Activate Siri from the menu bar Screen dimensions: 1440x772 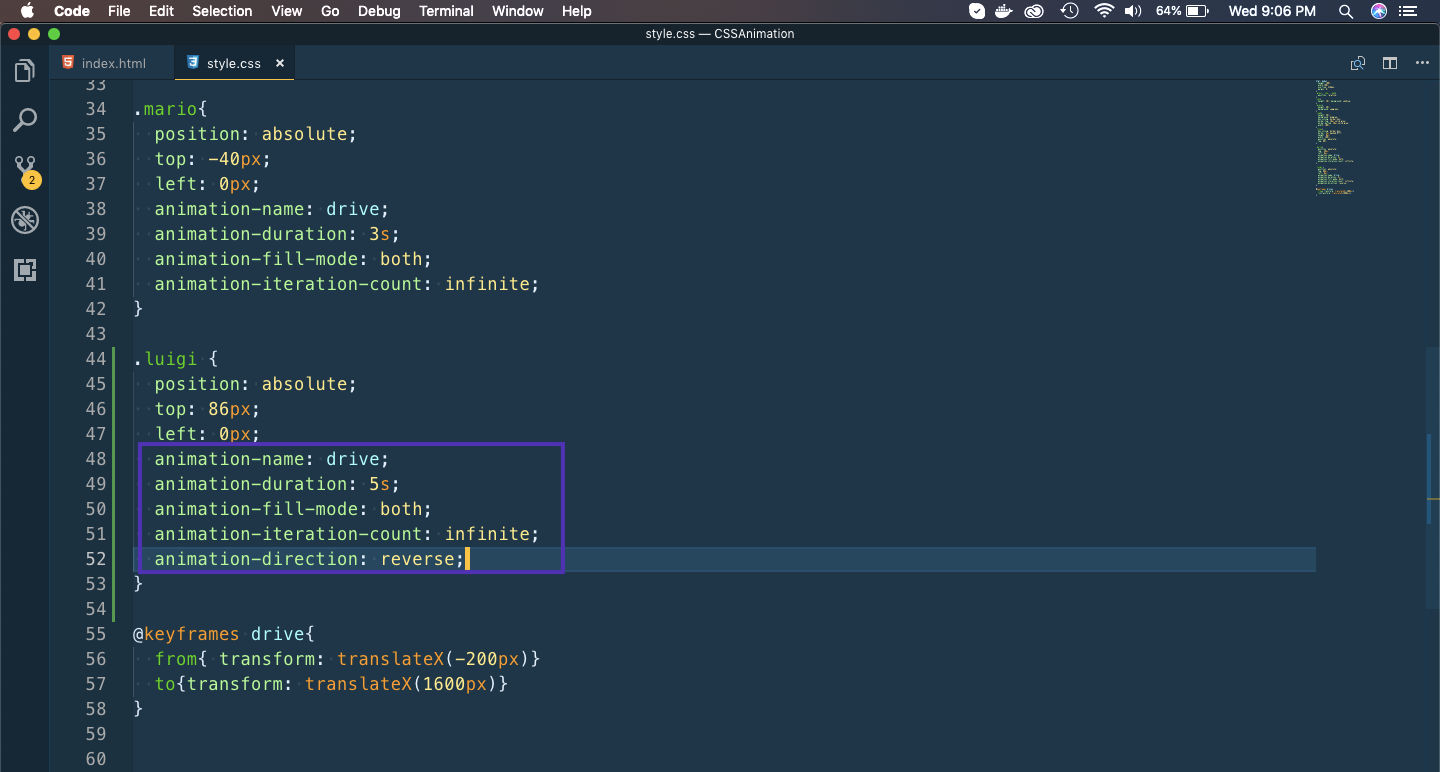coord(1379,11)
